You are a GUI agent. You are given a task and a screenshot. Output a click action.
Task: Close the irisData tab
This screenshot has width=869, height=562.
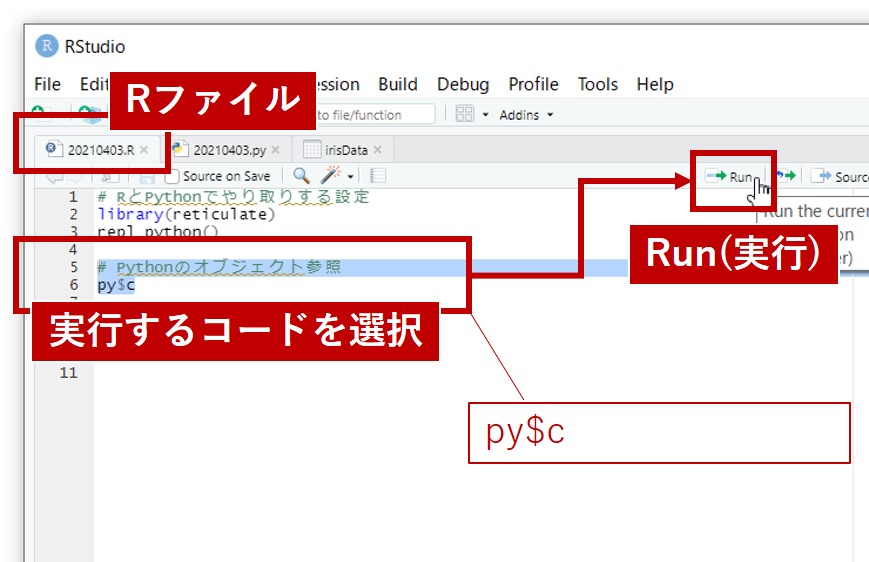tap(379, 150)
